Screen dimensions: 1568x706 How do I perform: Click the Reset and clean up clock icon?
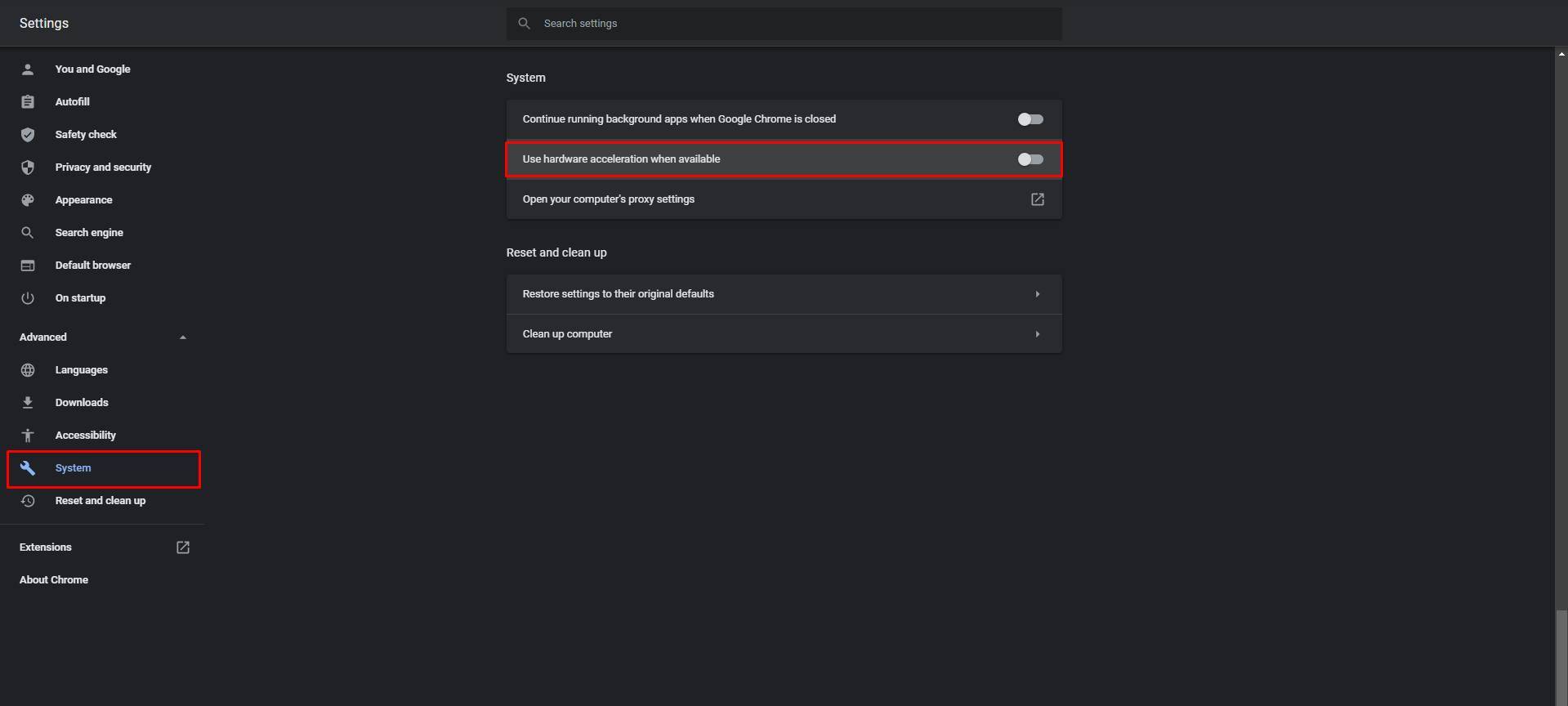click(28, 500)
